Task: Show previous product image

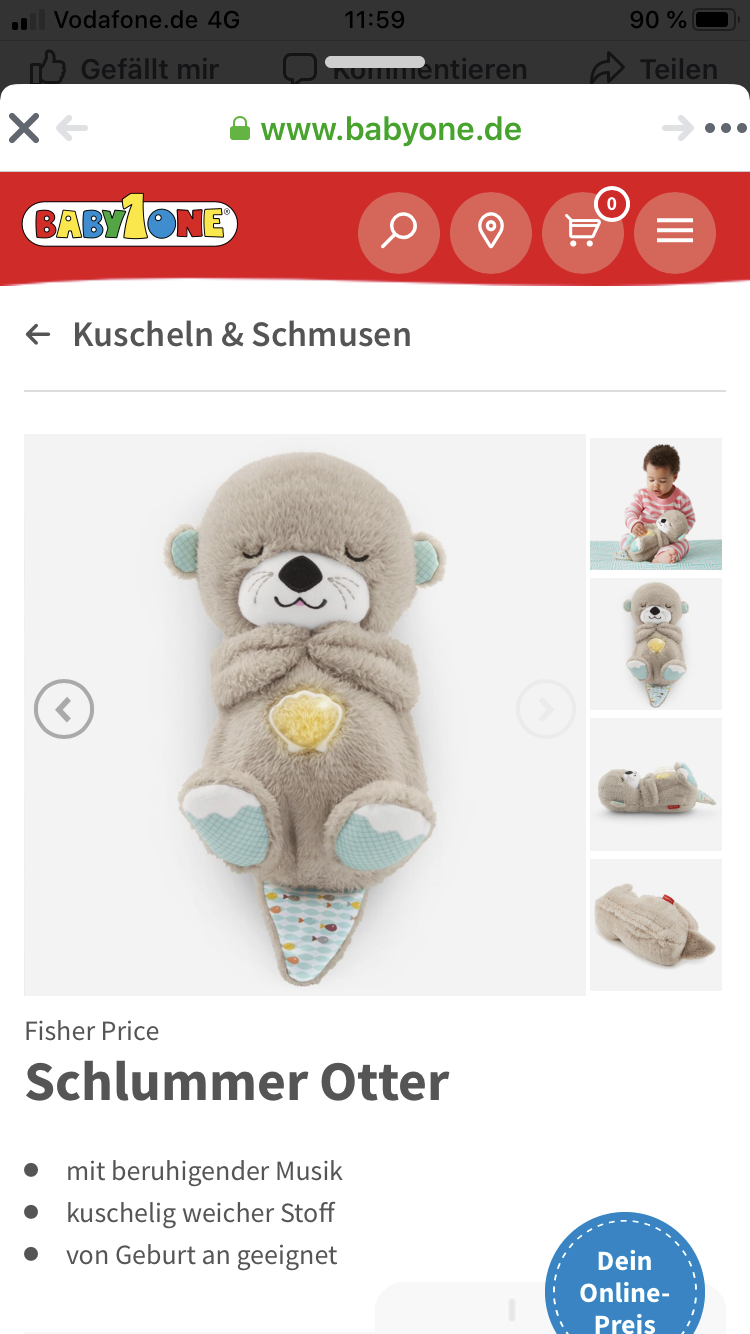Action: 64,709
